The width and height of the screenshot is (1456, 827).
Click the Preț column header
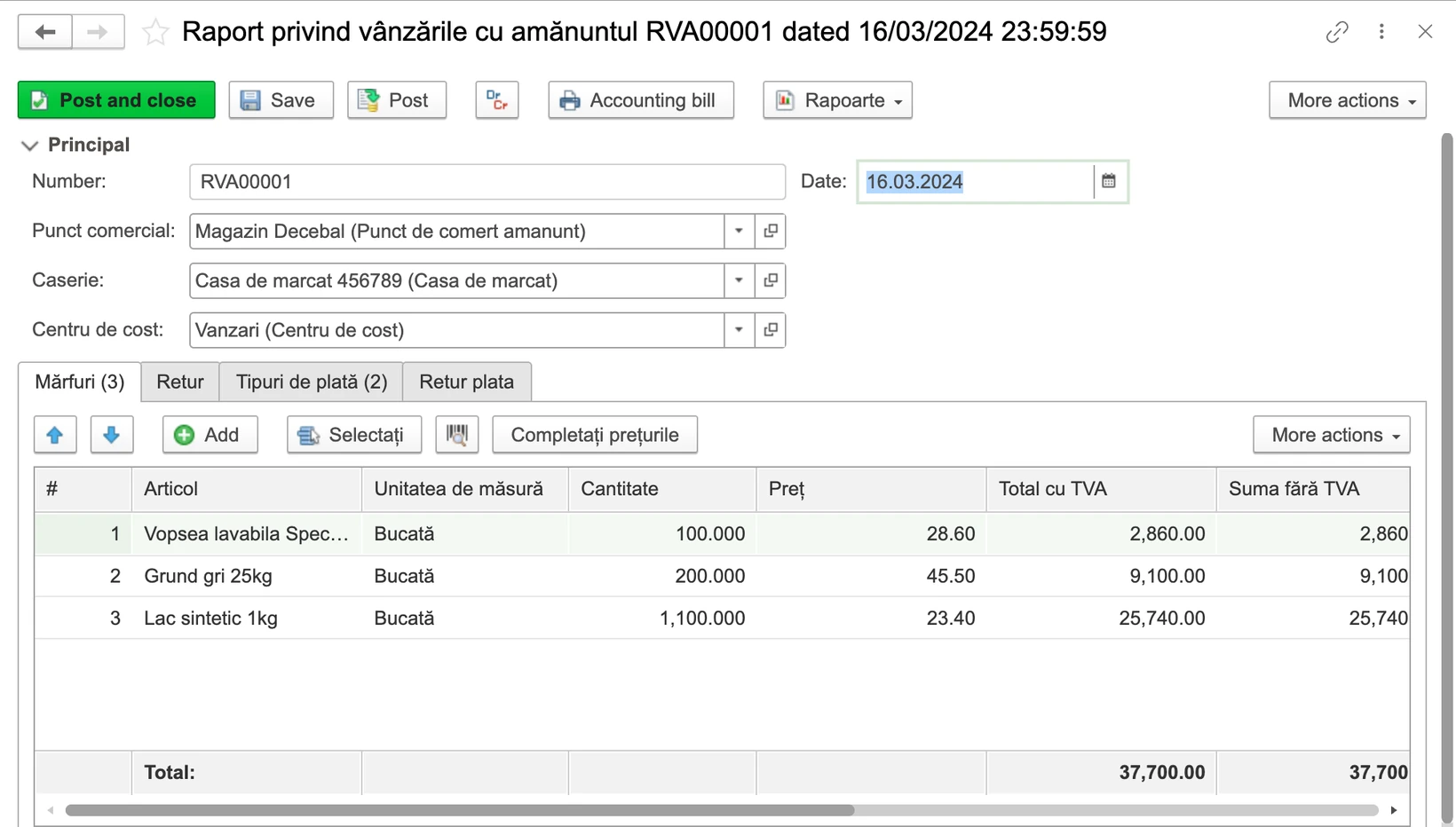pyautogui.click(x=871, y=489)
